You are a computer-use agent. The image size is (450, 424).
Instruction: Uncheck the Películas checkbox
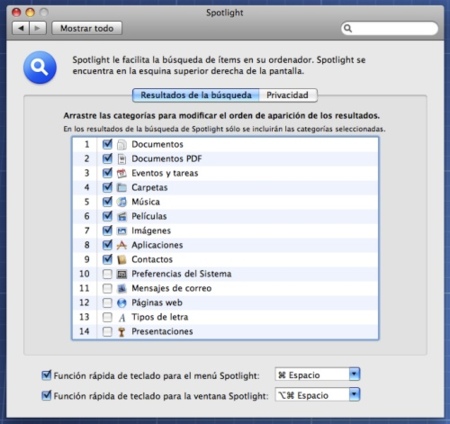(x=107, y=216)
